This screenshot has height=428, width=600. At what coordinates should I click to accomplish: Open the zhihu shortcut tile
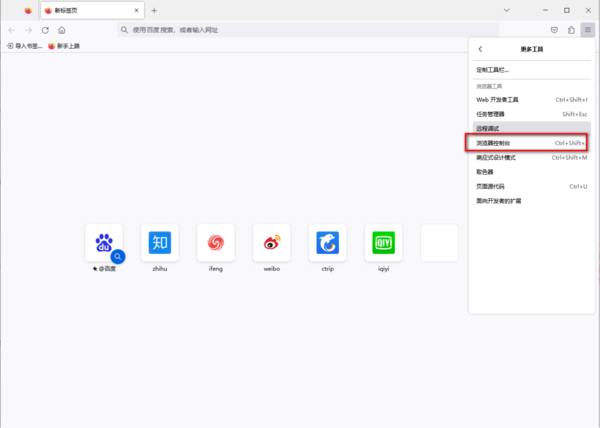(x=160, y=243)
